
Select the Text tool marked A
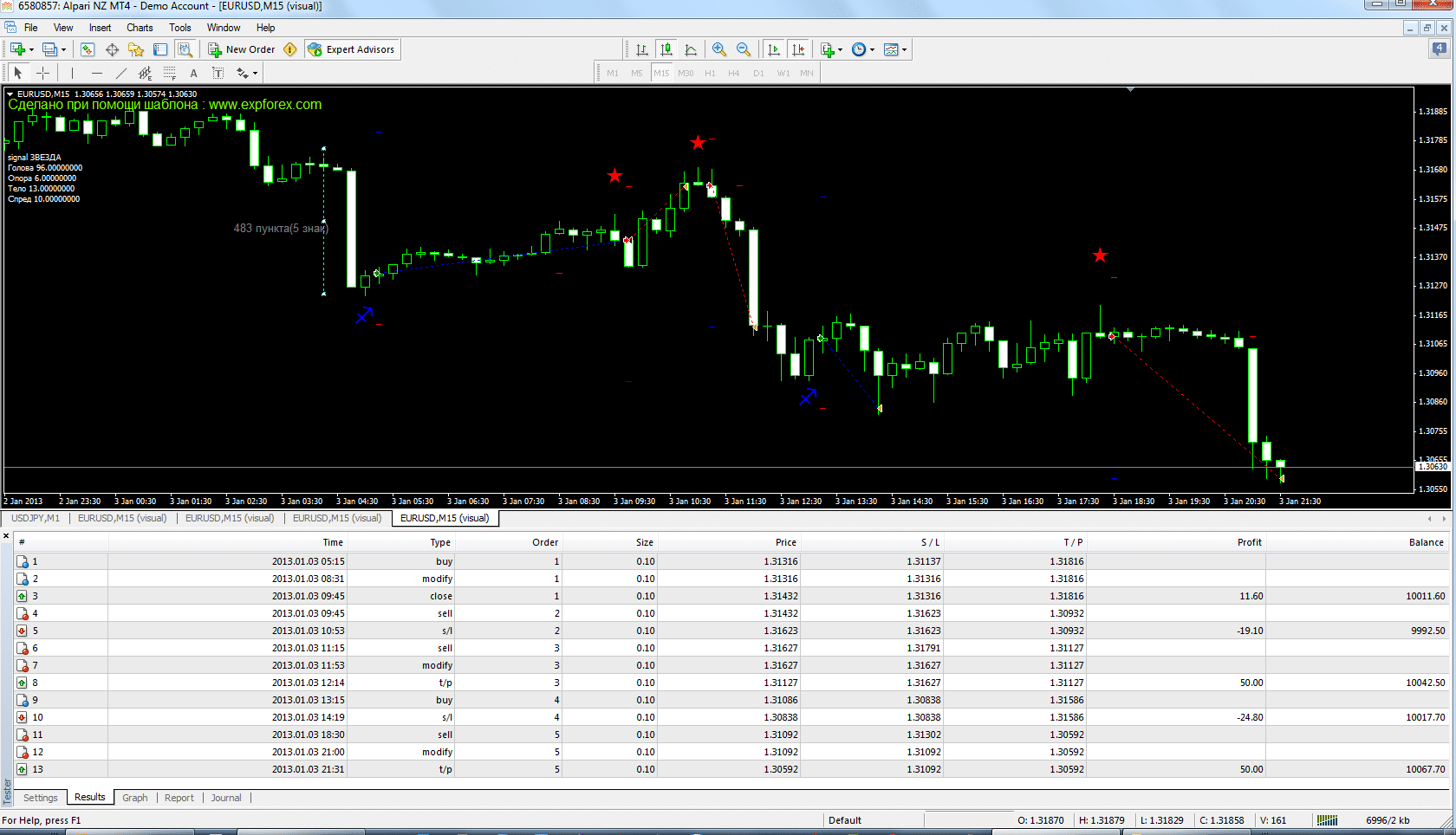193,73
